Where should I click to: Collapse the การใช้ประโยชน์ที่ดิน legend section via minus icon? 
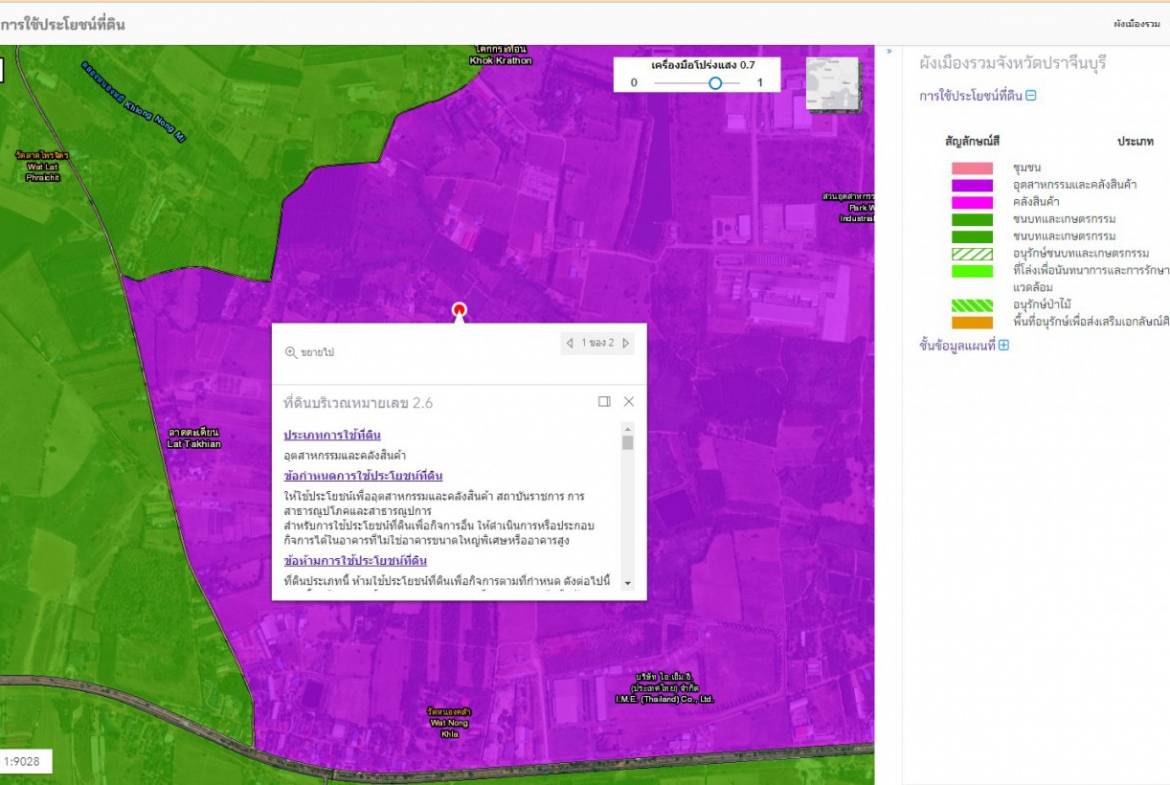click(x=1030, y=96)
